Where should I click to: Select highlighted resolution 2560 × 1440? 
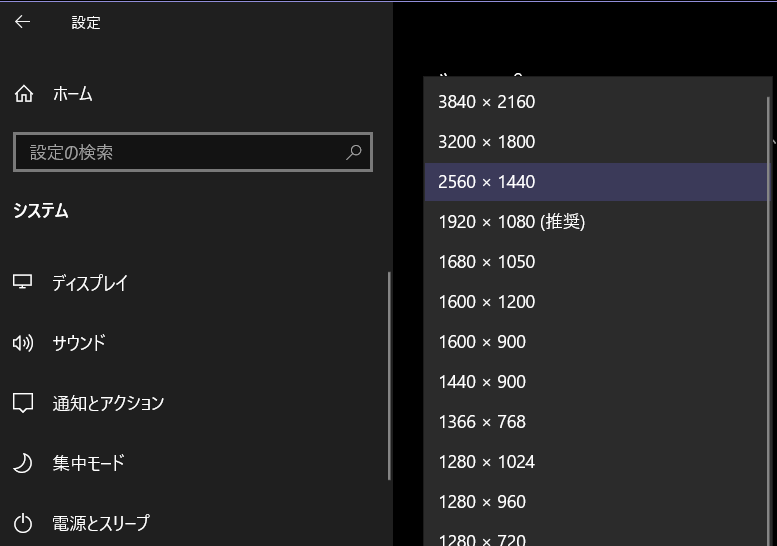[x=595, y=182]
